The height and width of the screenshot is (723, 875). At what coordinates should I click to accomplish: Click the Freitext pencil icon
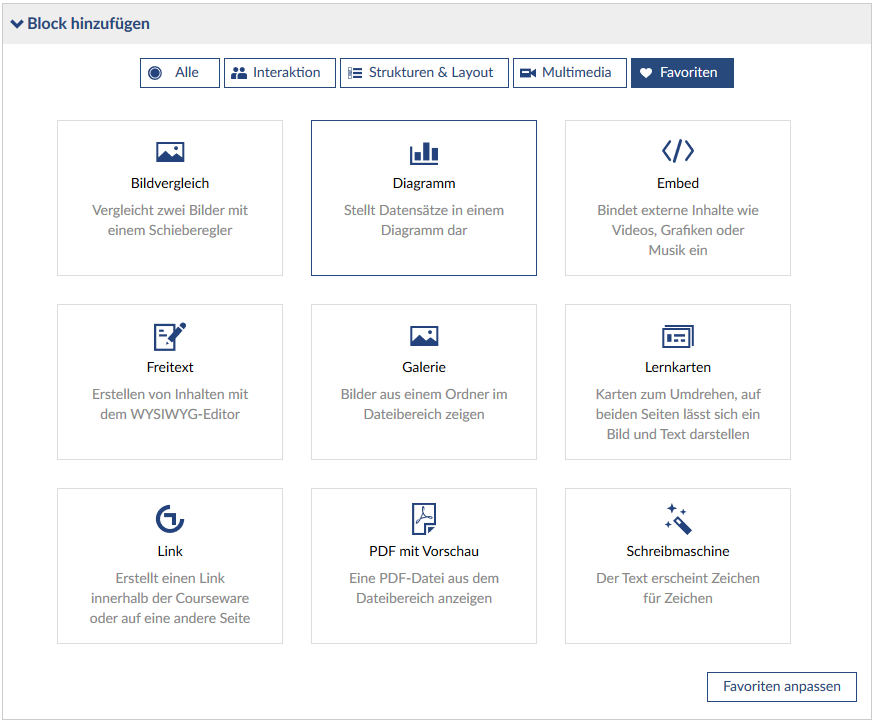coord(170,336)
